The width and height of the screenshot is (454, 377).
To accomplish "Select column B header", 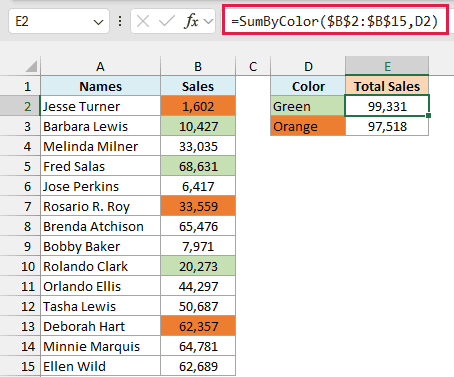I will [x=198, y=67].
